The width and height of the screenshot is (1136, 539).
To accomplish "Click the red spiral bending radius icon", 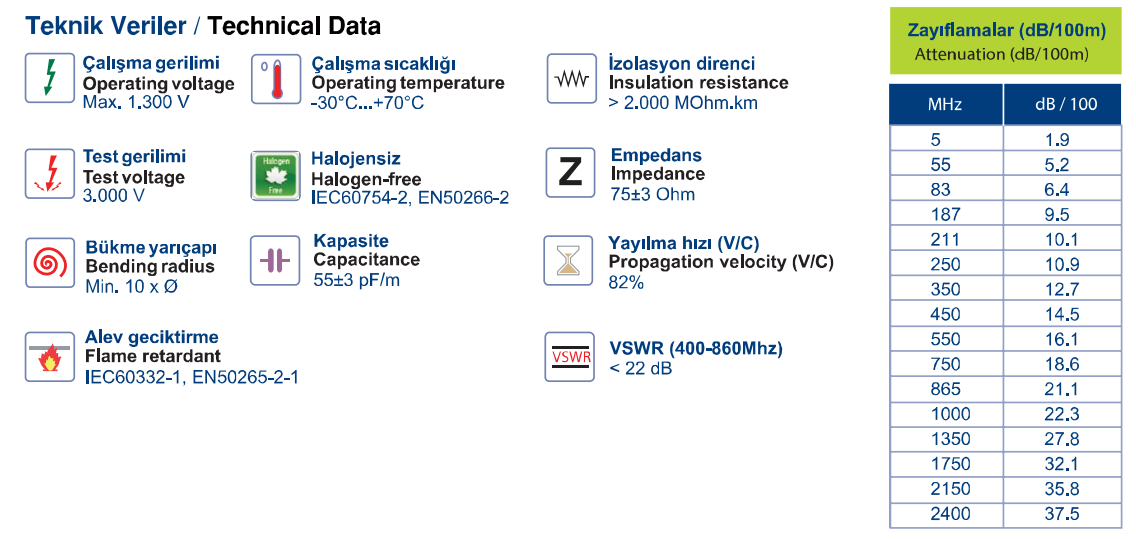I will coord(49,262).
